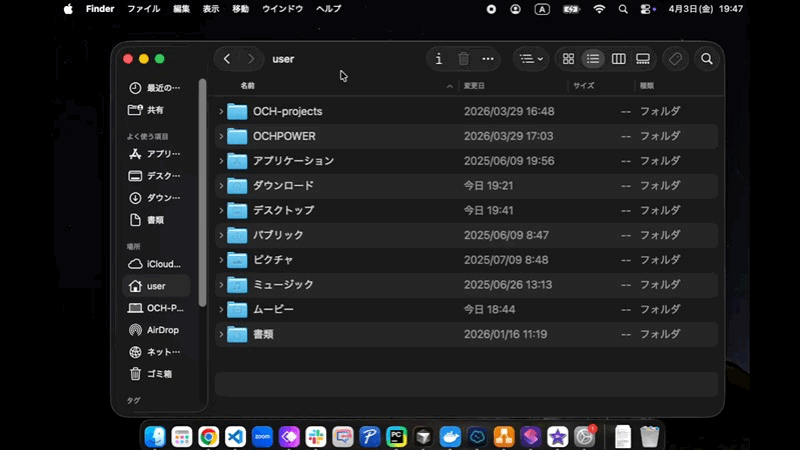
Task: Expand the ムービー folder chevron
Action: click(221, 309)
